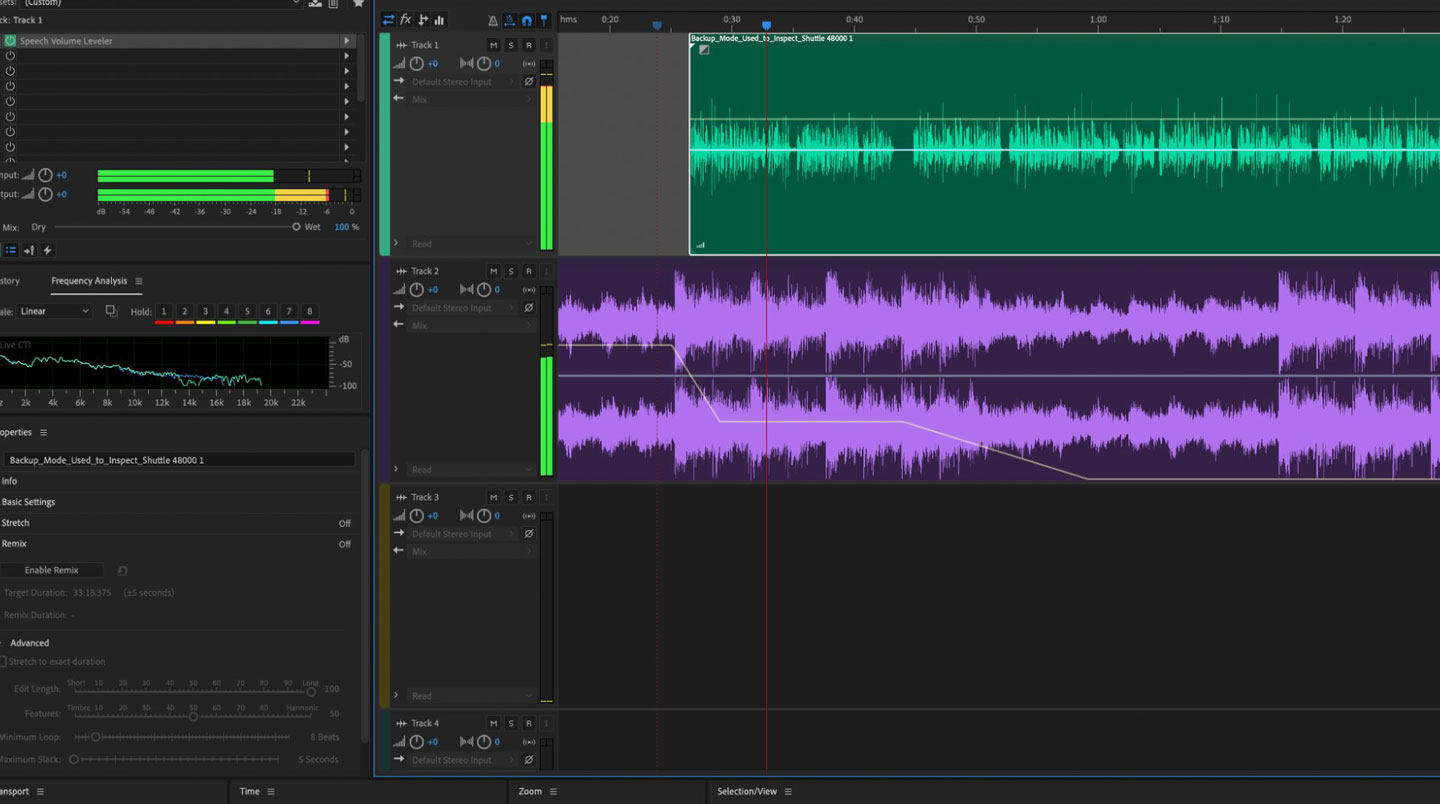The height and width of the screenshot is (804, 1440).
Task: Show the EQ view in multitrack toolbar
Action: [439, 20]
